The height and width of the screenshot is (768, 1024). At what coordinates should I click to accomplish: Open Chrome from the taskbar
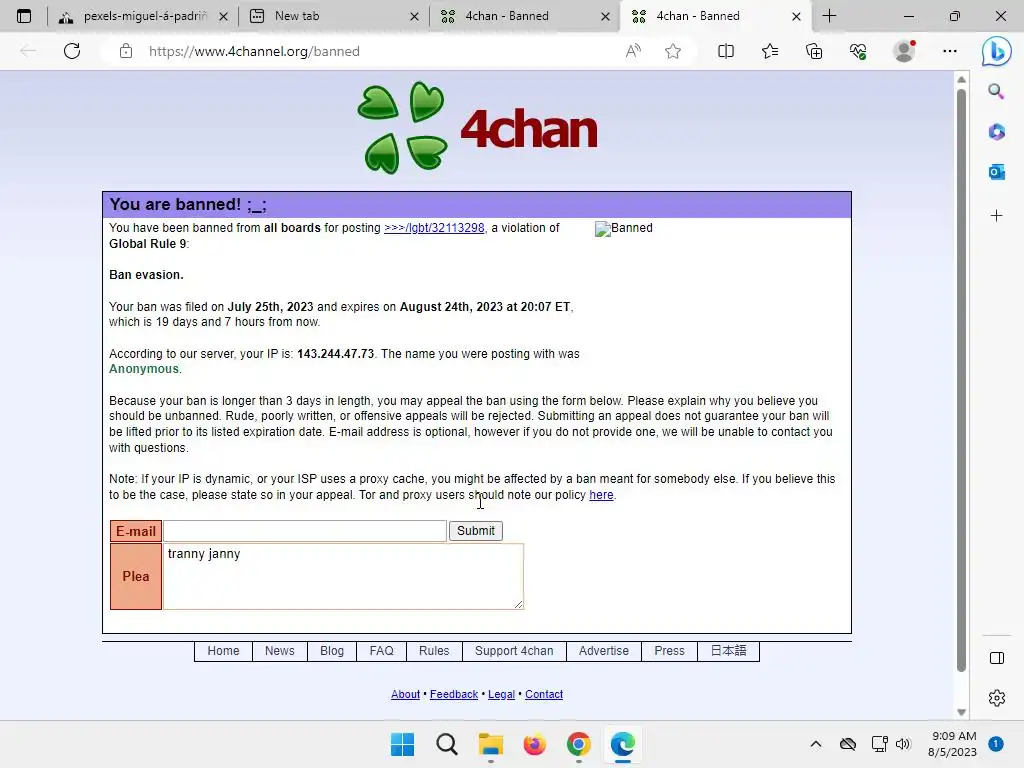[x=579, y=744]
